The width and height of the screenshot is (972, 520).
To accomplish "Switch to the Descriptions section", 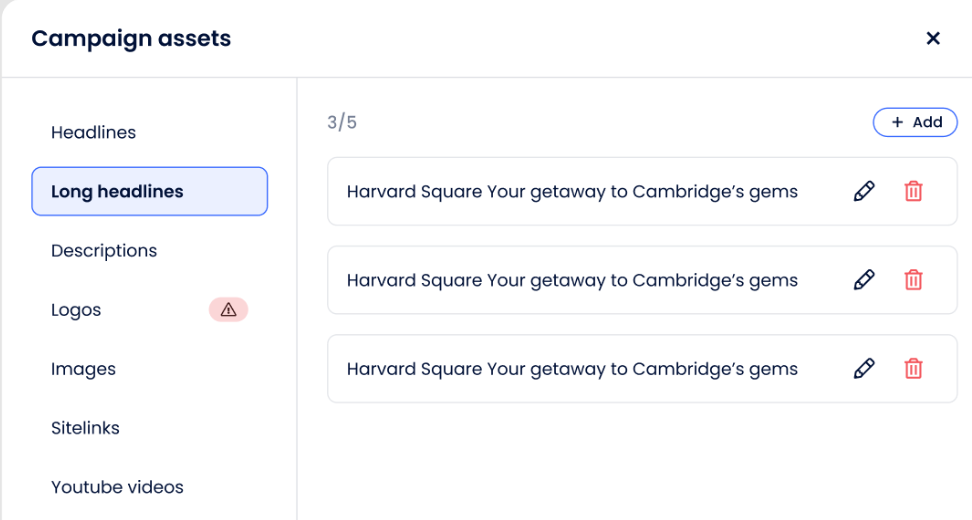I will click(x=104, y=251).
